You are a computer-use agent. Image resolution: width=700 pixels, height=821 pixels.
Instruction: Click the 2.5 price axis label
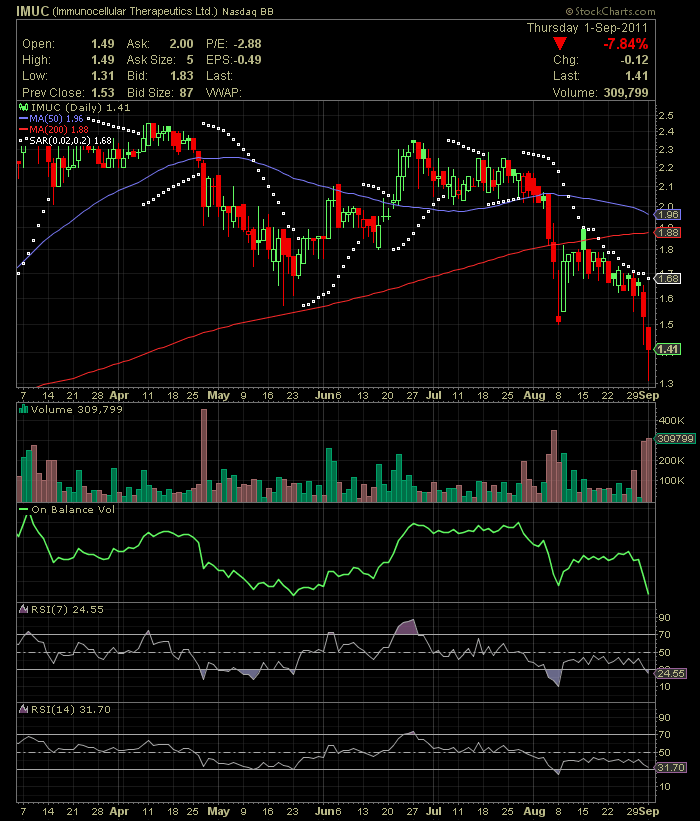coord(666,116)
